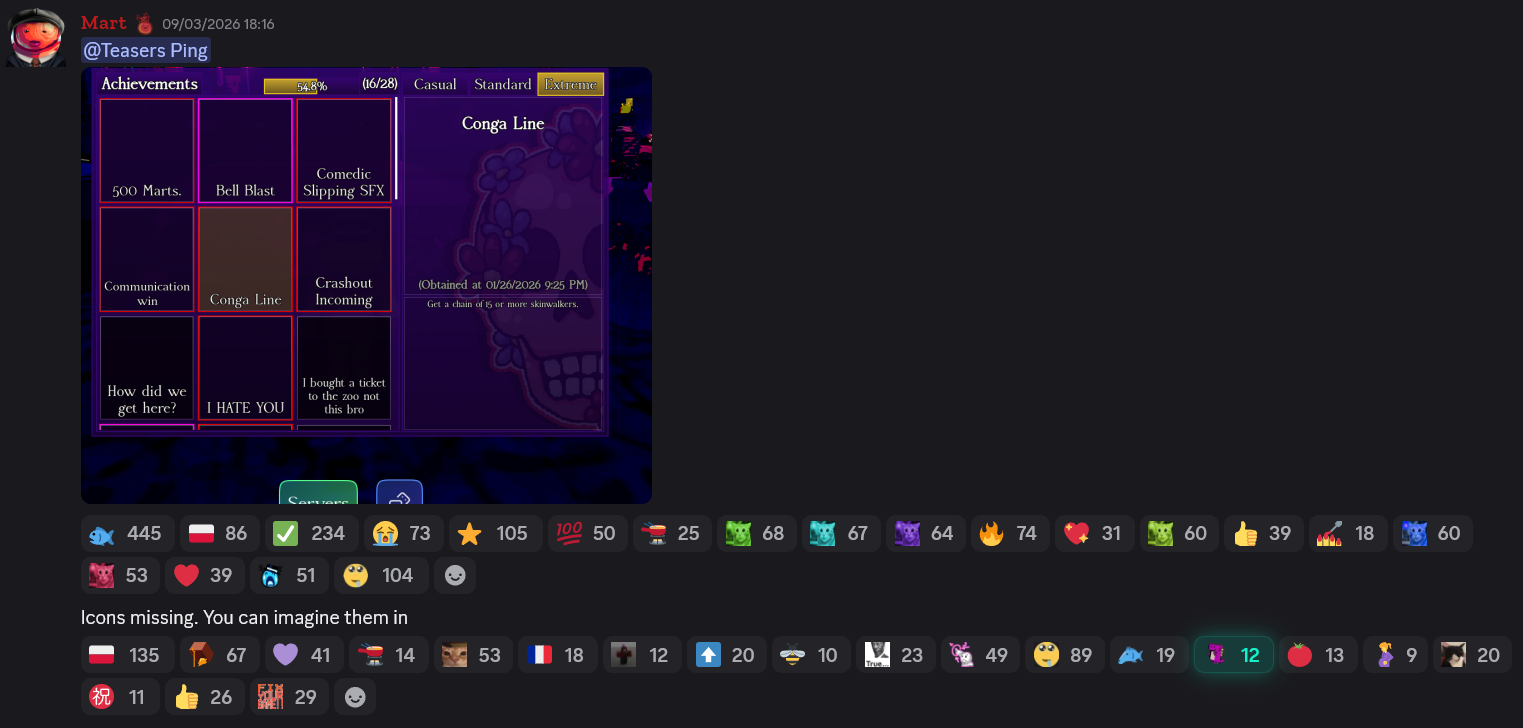Viewport: 1523px width, 728px height.
Task: Click the red heart reaction with 39
Action: tap(204, 575)
